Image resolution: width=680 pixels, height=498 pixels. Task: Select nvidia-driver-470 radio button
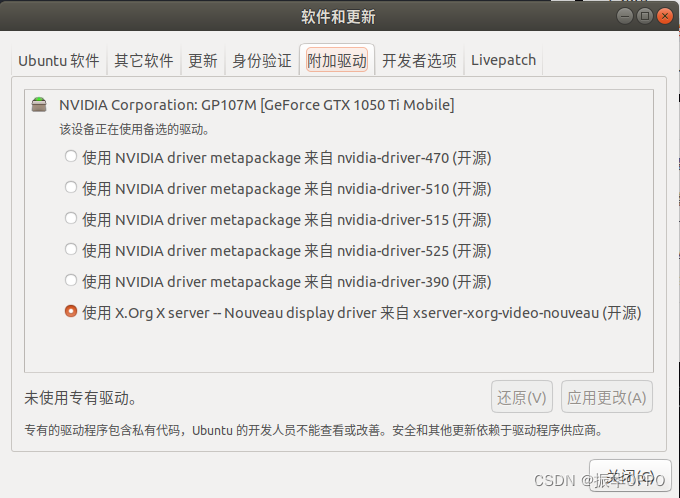coord(71,156)
